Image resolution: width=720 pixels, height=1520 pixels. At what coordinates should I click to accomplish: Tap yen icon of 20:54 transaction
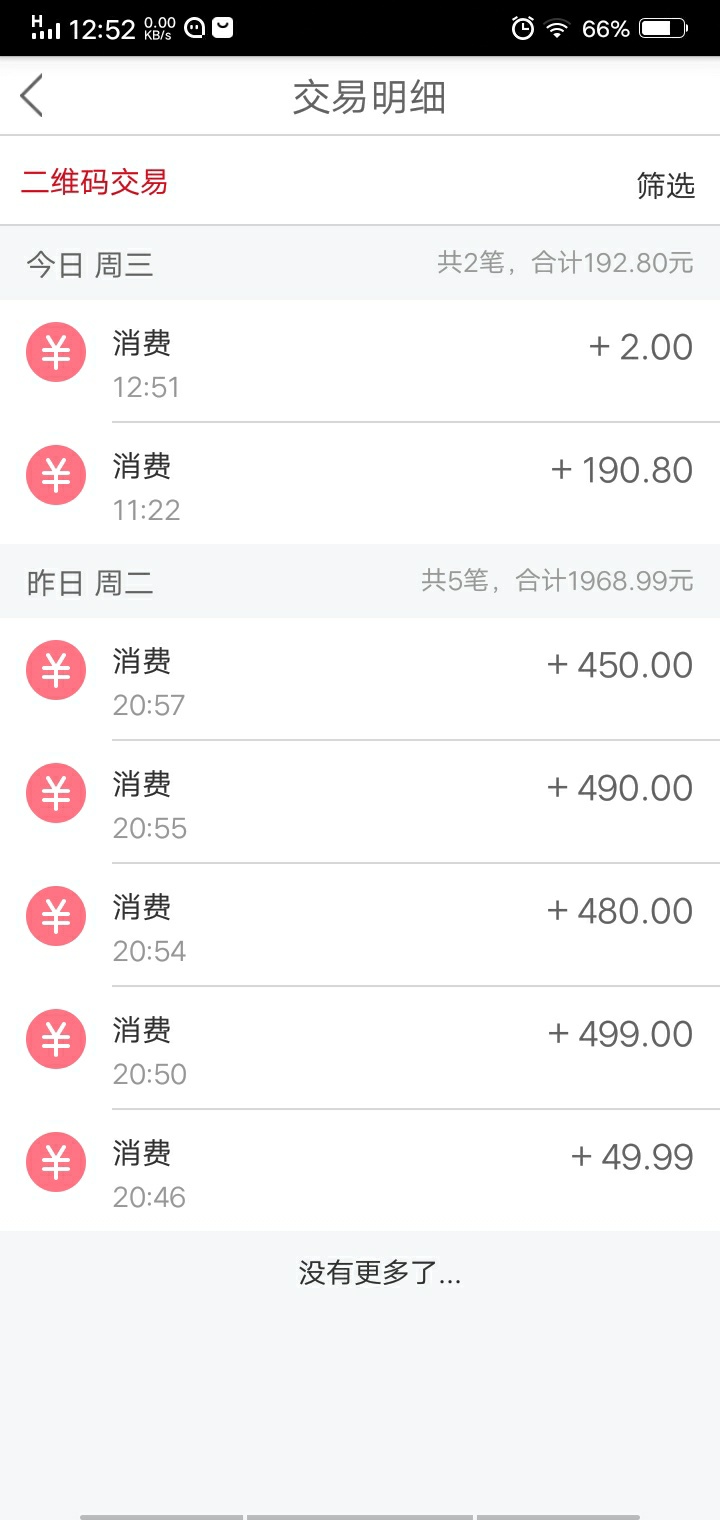coord(56,916)
